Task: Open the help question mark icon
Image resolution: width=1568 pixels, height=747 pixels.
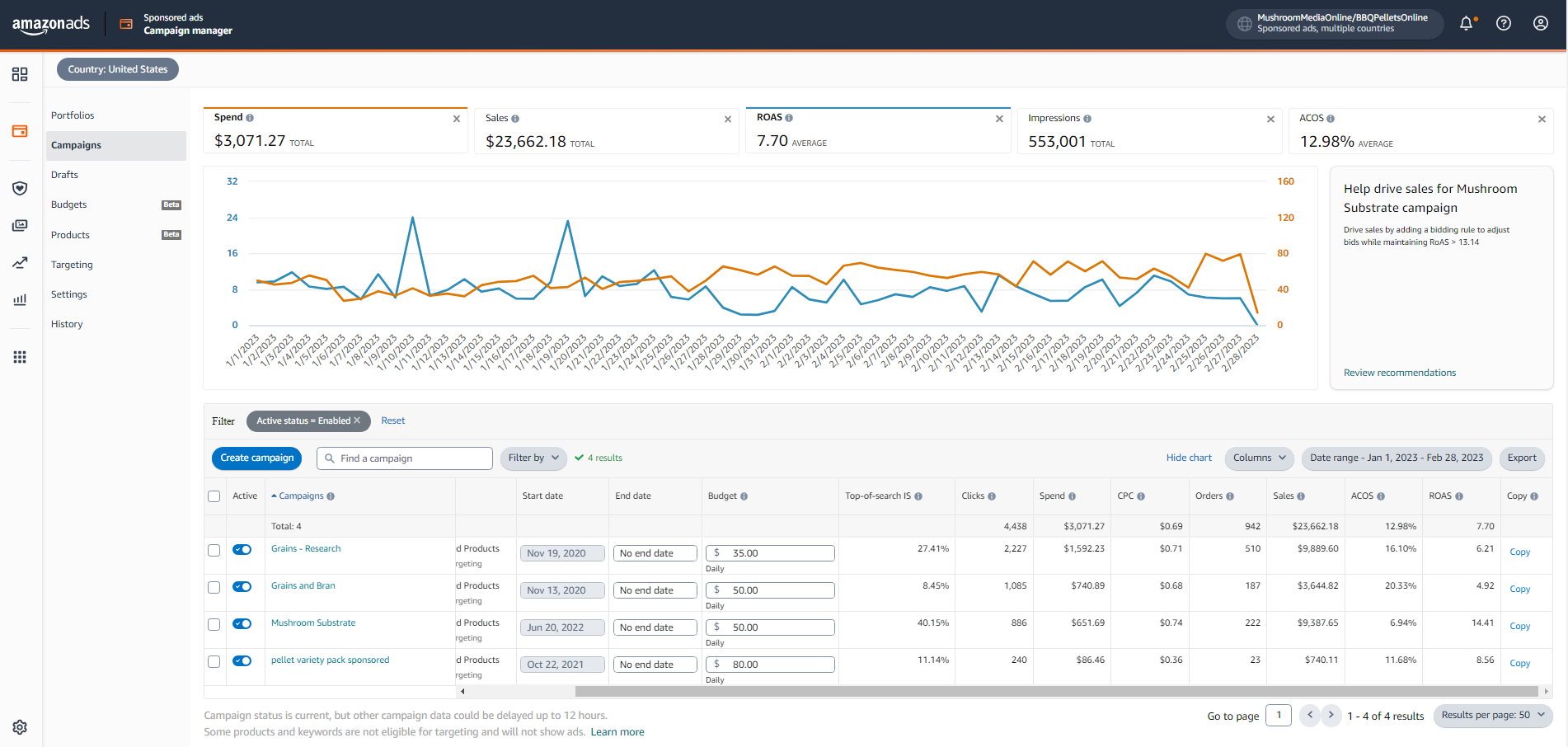Action: click(1504, 23)
